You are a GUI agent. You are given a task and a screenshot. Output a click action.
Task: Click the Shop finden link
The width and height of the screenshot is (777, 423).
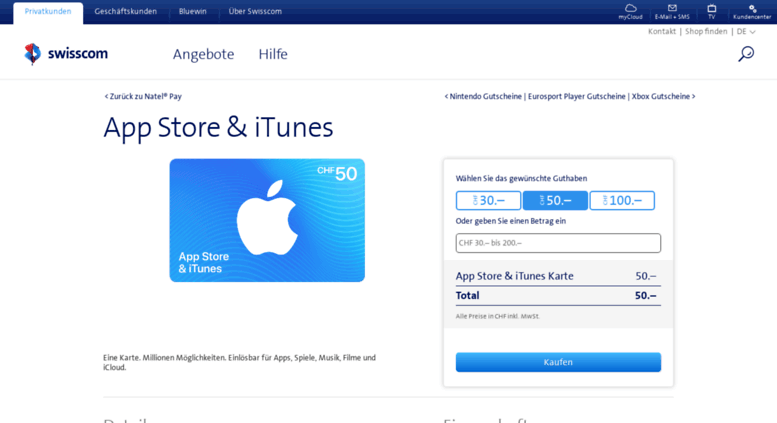(x=706, y=31)
